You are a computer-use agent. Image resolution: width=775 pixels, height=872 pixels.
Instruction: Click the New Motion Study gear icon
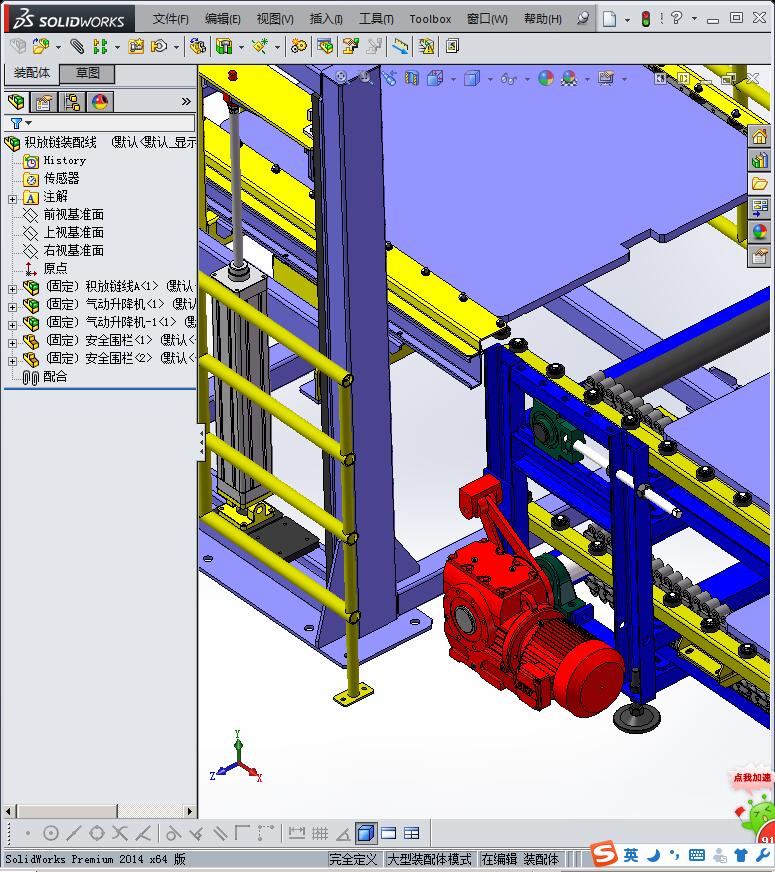point(299,46)
